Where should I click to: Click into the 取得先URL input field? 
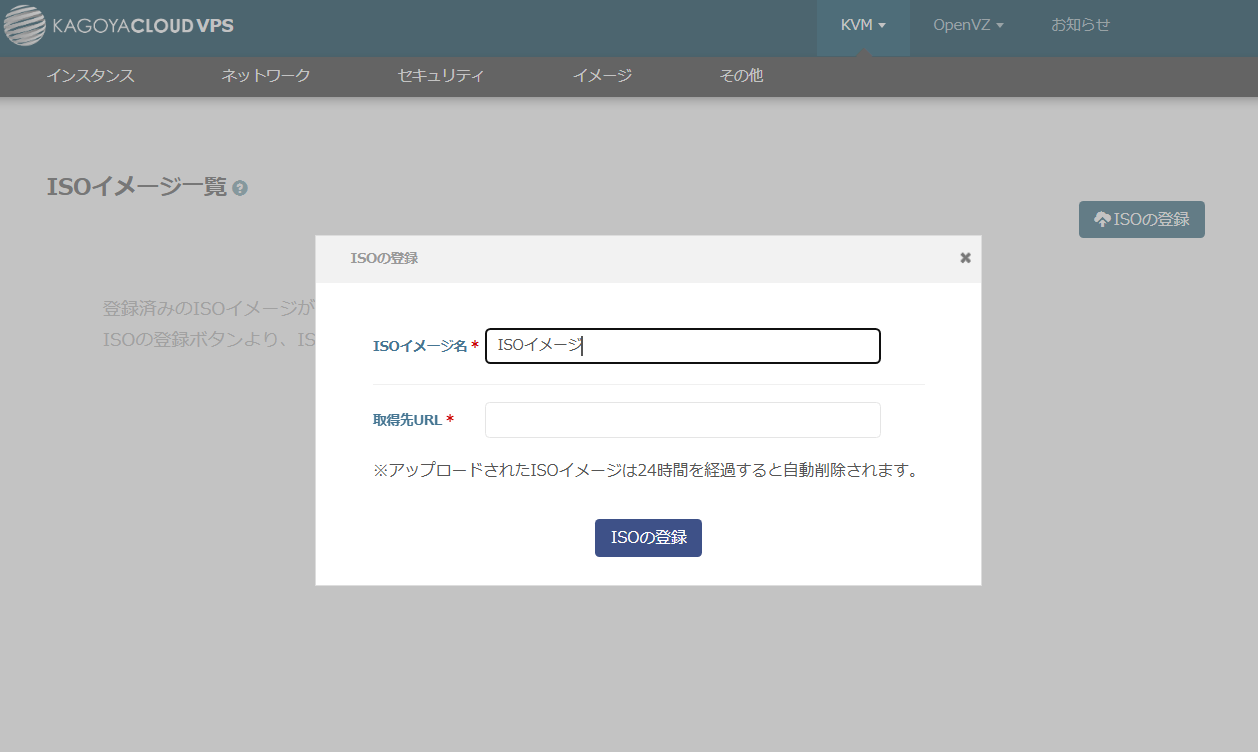[682, 420]
